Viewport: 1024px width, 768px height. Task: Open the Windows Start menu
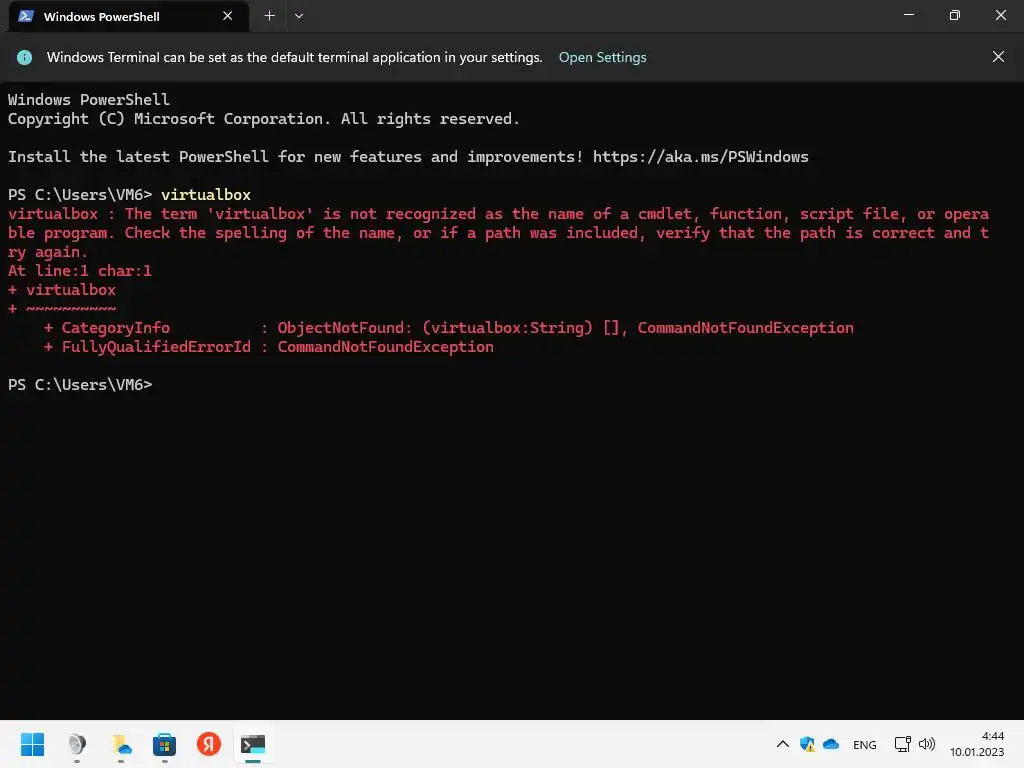click(x=33, y=744)
